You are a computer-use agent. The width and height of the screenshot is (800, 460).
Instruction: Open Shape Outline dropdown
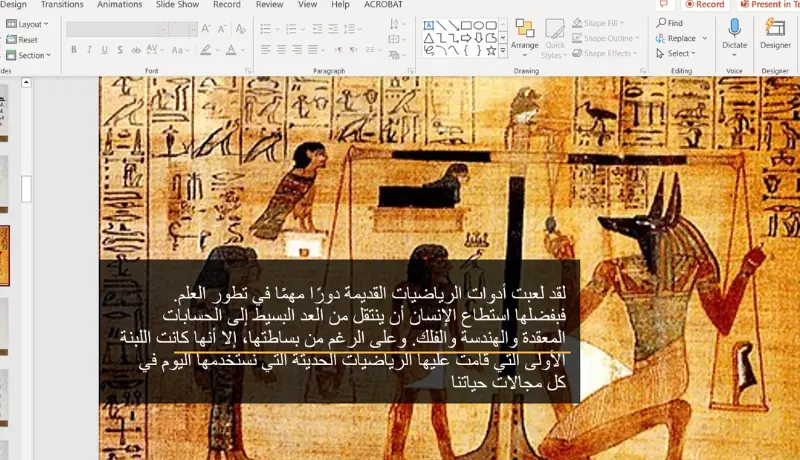pyautogui.click(x=606, y=38)
